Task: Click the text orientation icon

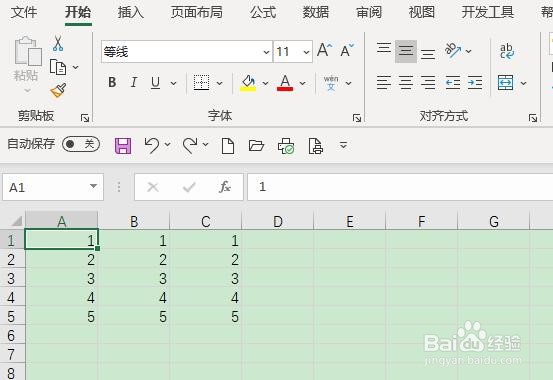Action: click(453, 50)
